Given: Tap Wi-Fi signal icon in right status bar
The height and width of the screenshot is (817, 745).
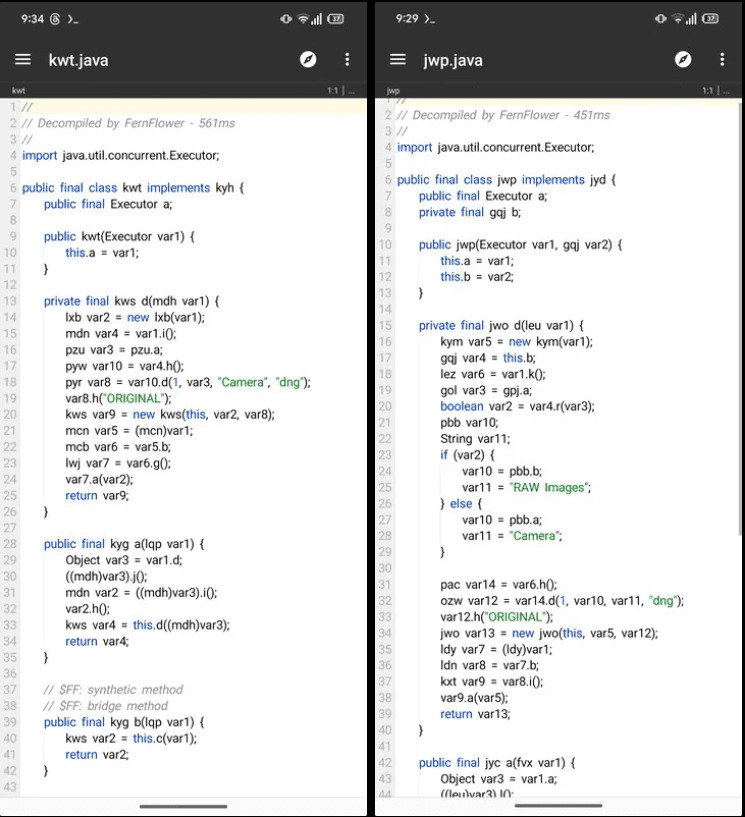Looking at the screenshot, I should tap(678, 19).
